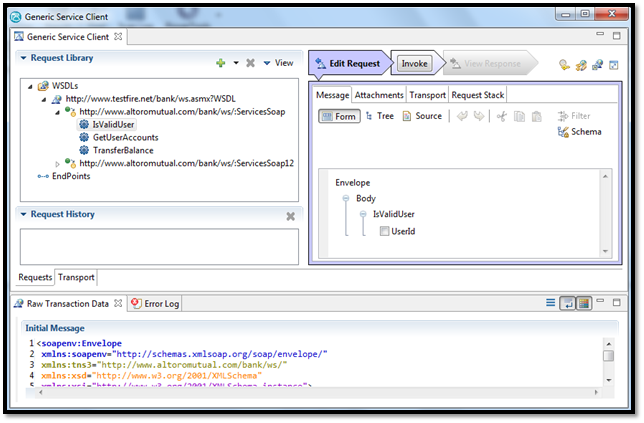Open the Request Stack tab
This screenshot has width=644, height=423.
point(478,95)
